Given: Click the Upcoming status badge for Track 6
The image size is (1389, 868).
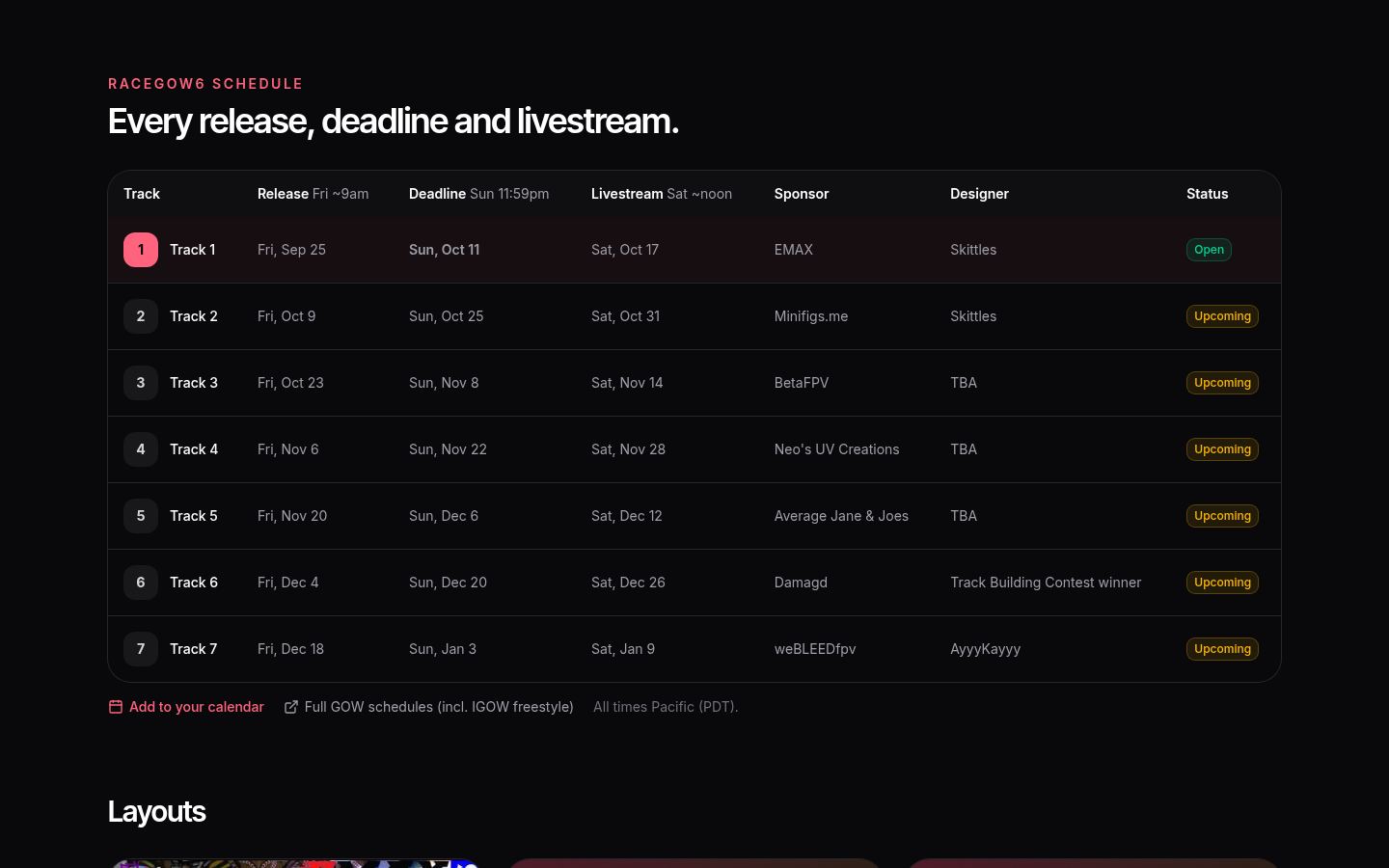Looking at the screenshot, I should (x=1222, y=583).
